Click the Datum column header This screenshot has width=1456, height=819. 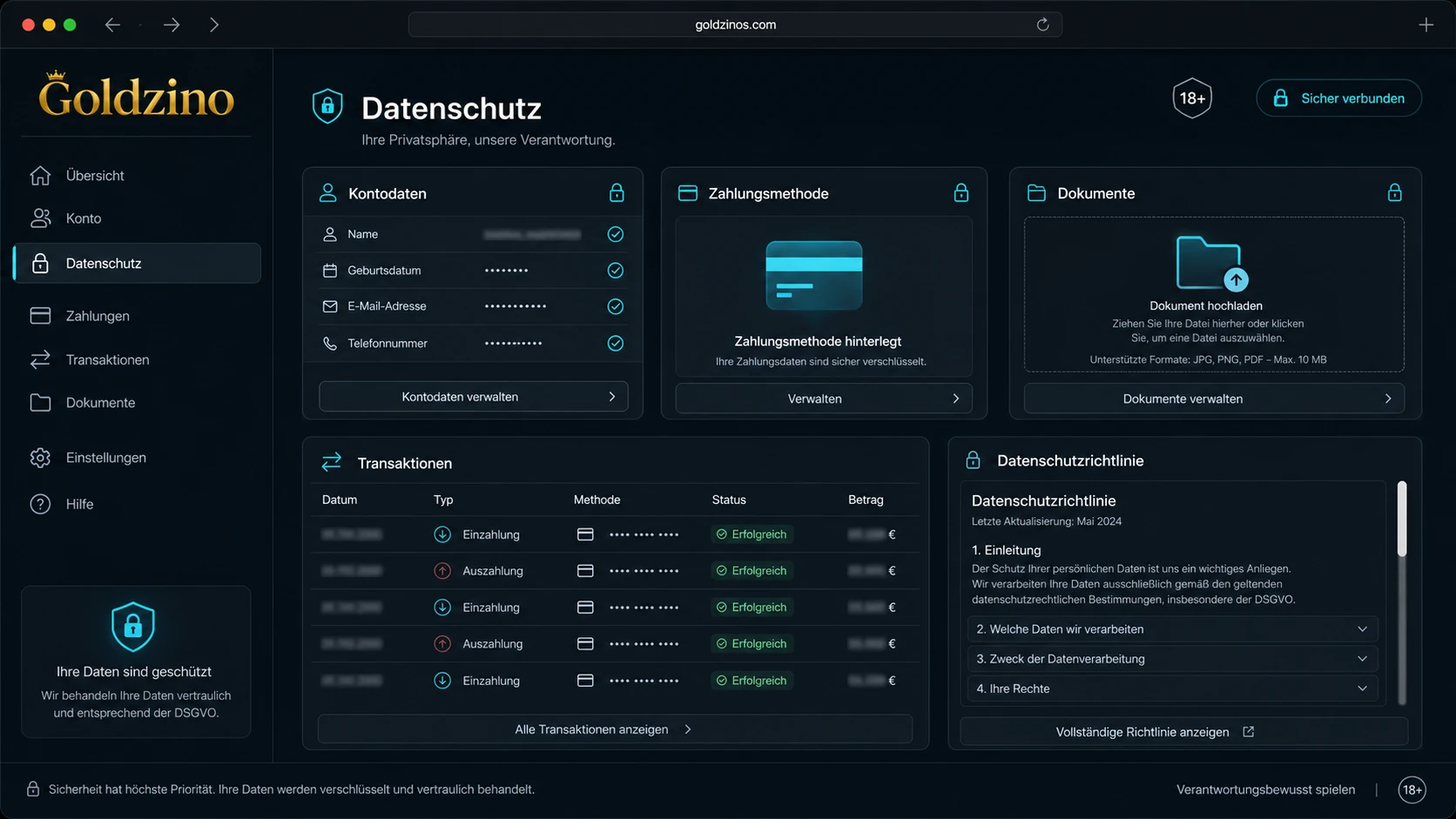click(340, 500)
